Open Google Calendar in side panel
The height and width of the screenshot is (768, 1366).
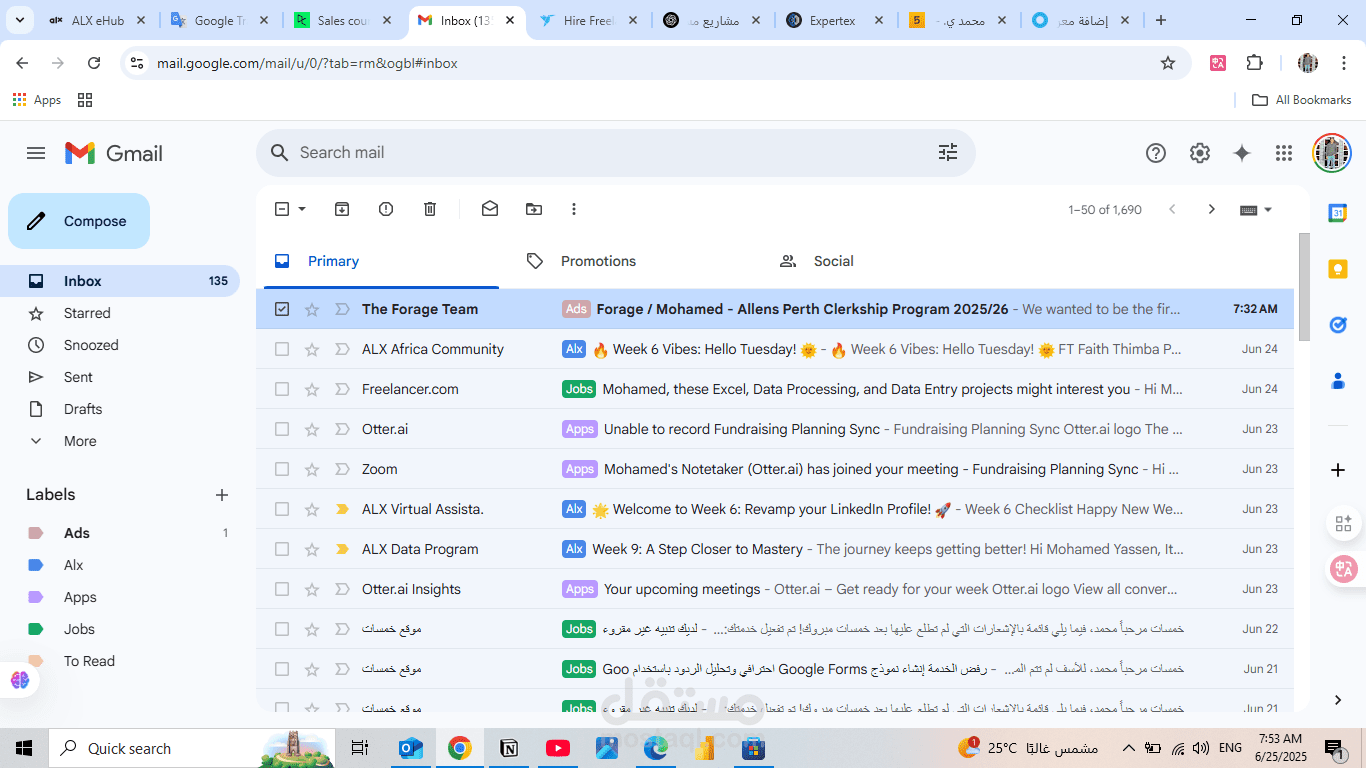pyautogui.click(x=1338, y=213)
